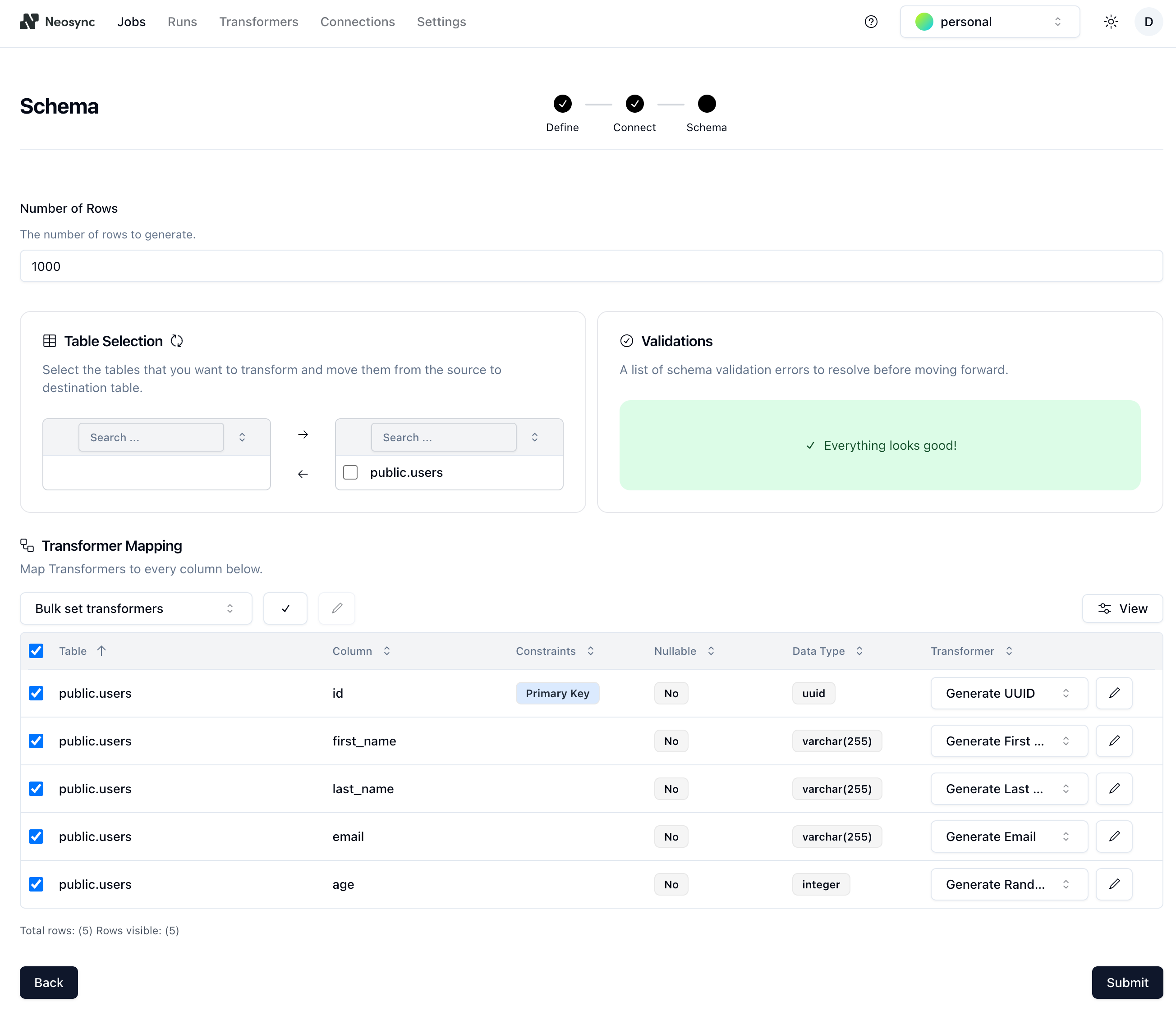Navigate to the Connections menu item

tap(358, 22)
